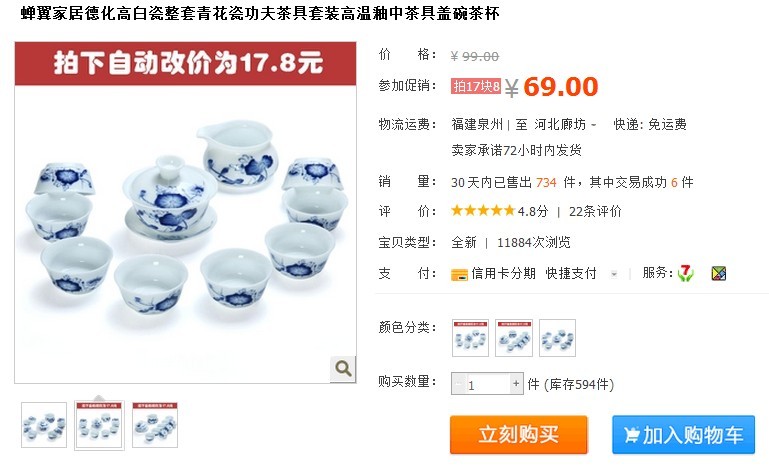Decrease purchase quantity with minus button
769x467 pixels.
click(458, 384)
